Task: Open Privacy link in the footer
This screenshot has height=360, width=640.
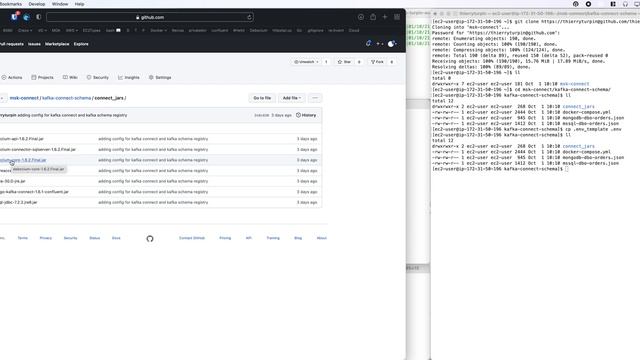Action: (x=46, y=238)
